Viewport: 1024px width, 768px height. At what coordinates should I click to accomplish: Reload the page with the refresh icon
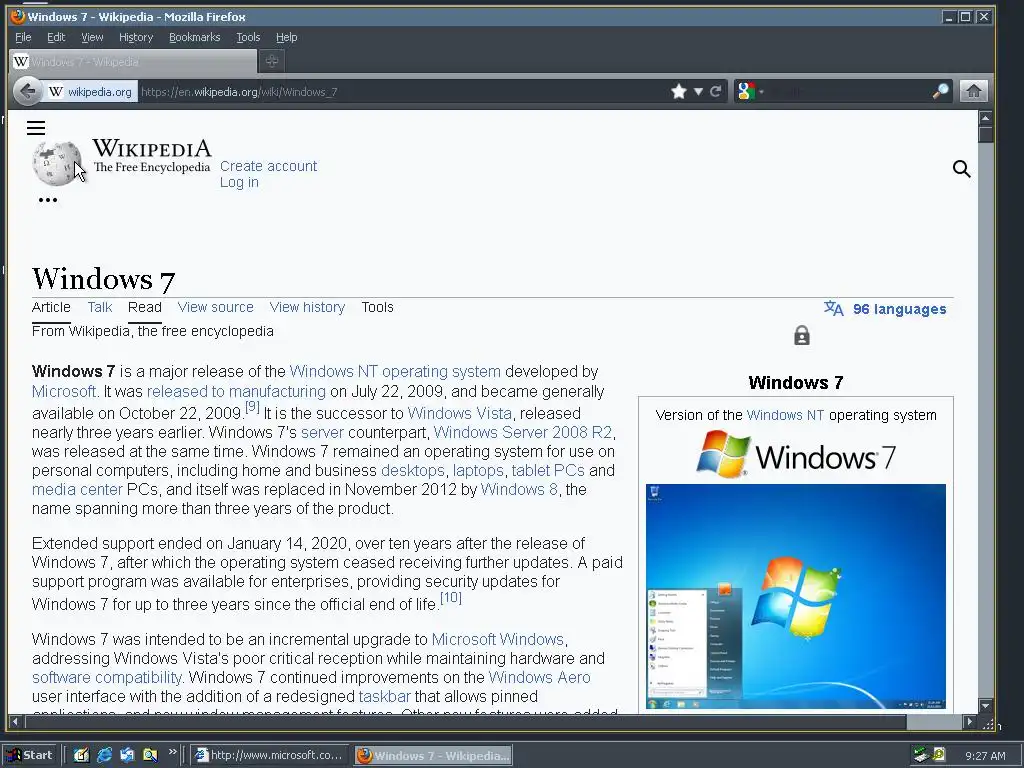pyautogui.click(x=716, y=91)
